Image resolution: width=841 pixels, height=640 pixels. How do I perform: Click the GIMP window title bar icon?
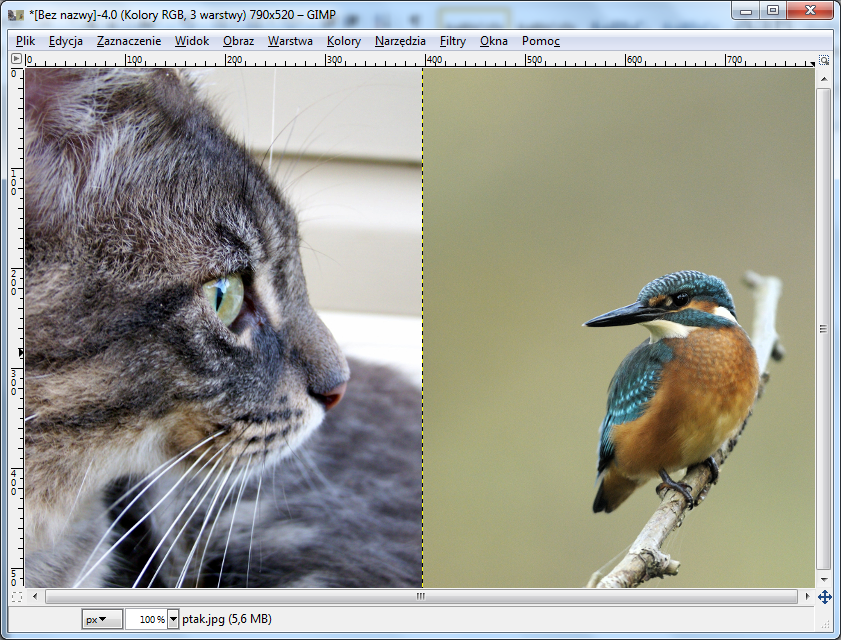pyautogui.click(x=16, y=15)
